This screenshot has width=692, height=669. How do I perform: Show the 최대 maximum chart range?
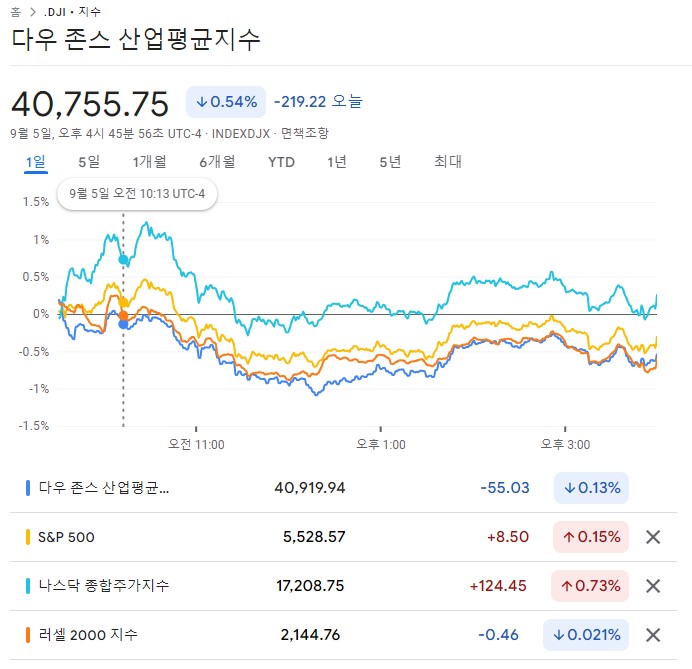[447, 162]
